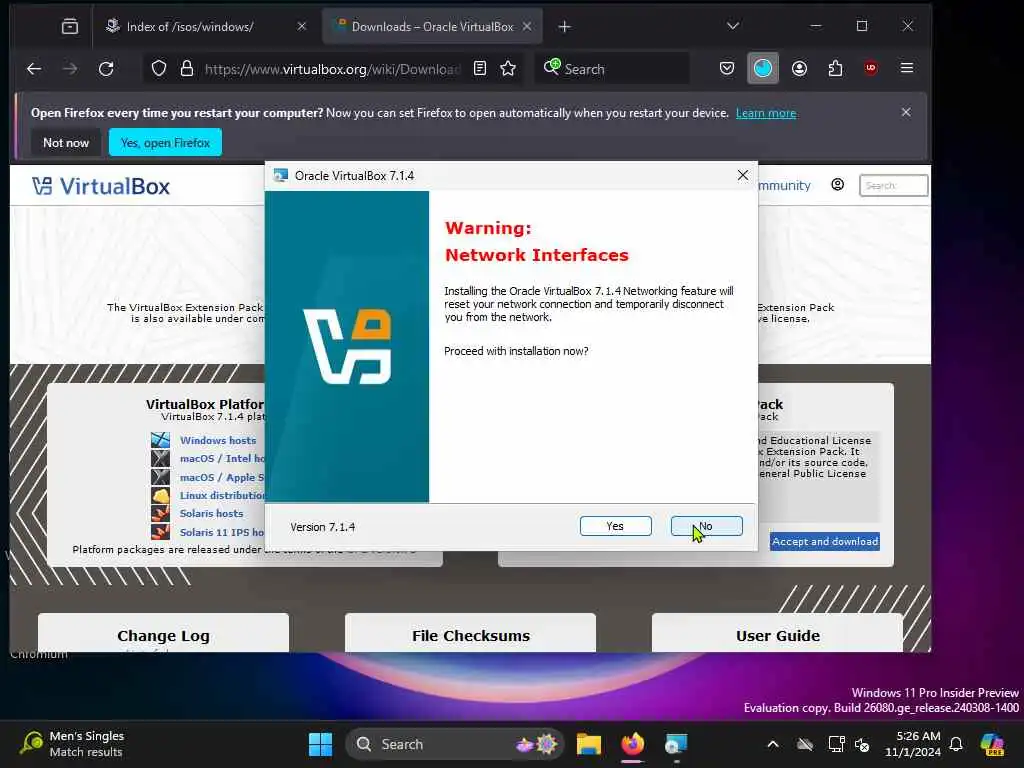The width and height of the screenshot is (1024, 768).
Task: Click the Firefox URL address bar
Action: coord(332,69)
